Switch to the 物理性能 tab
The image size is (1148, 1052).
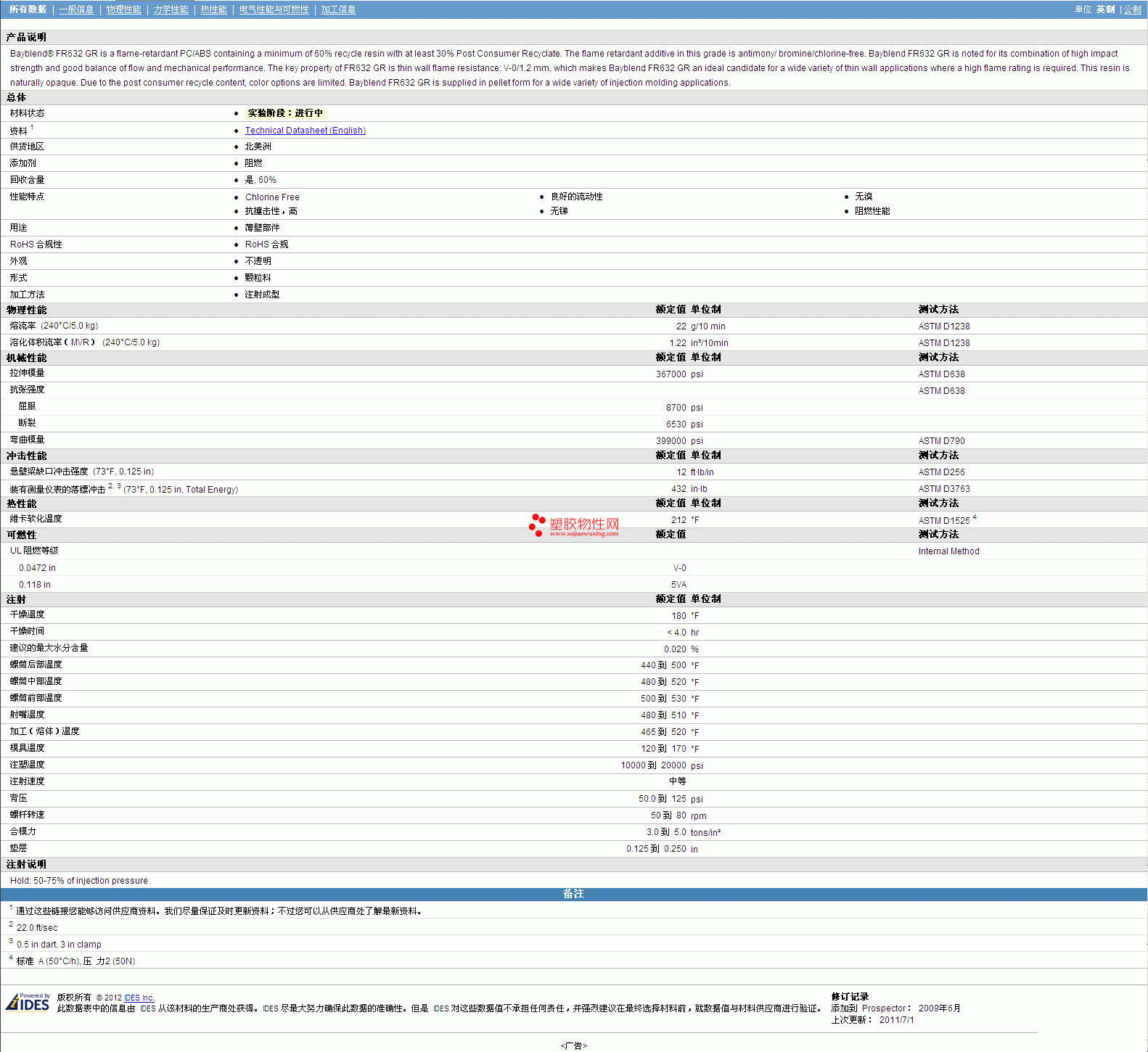coord(123,9)
